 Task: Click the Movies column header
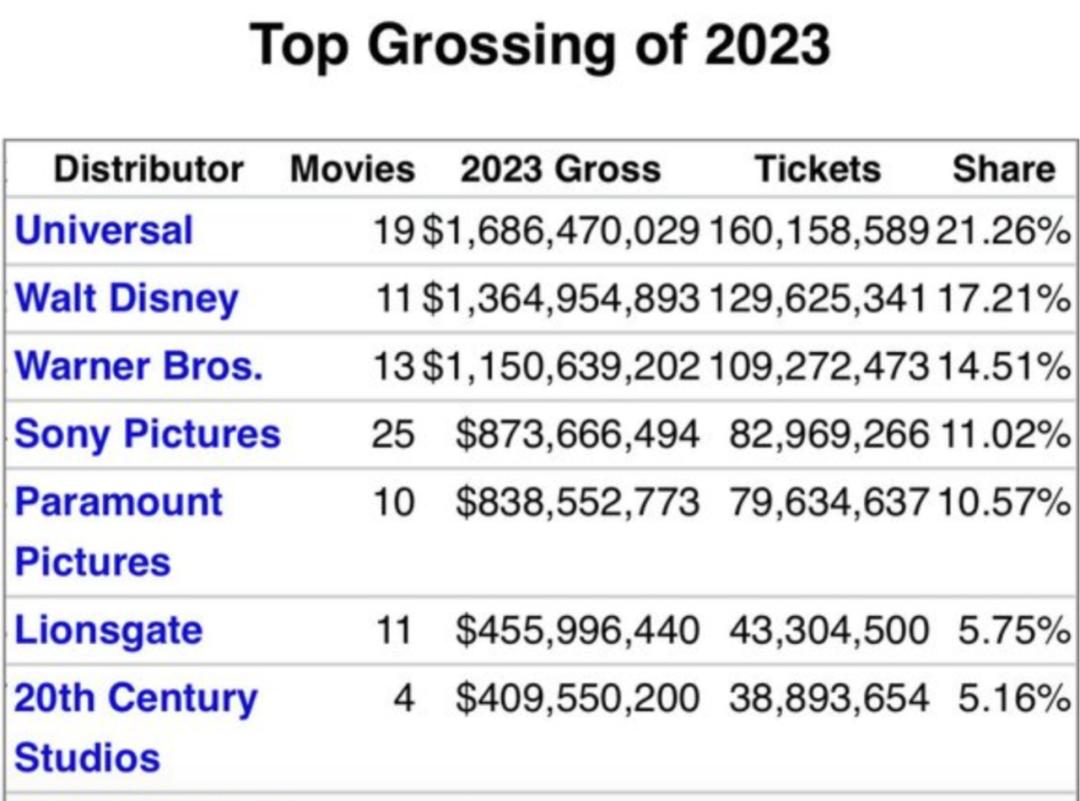tap(352, 169)
